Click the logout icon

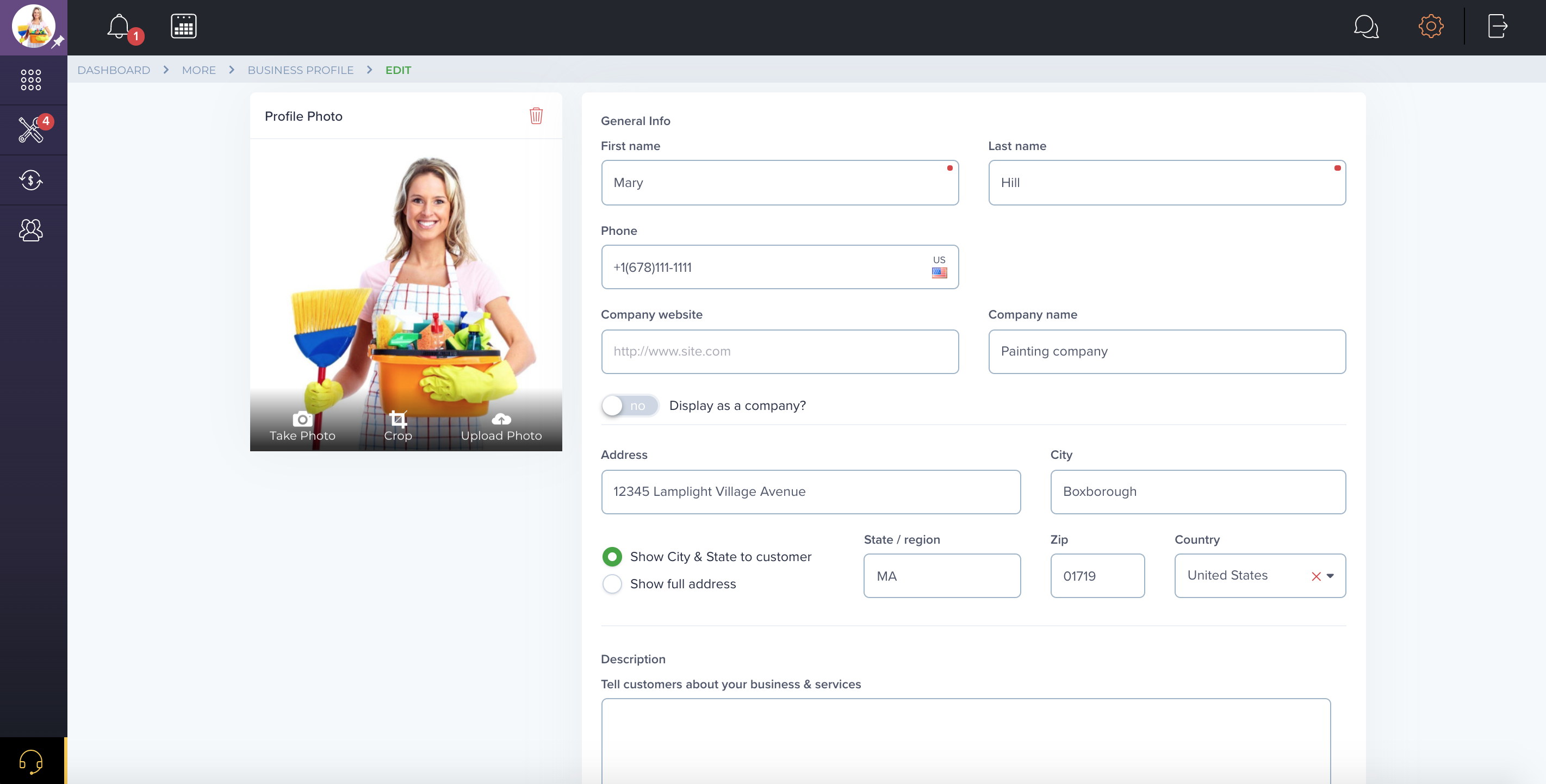(x=1498, y=27)
